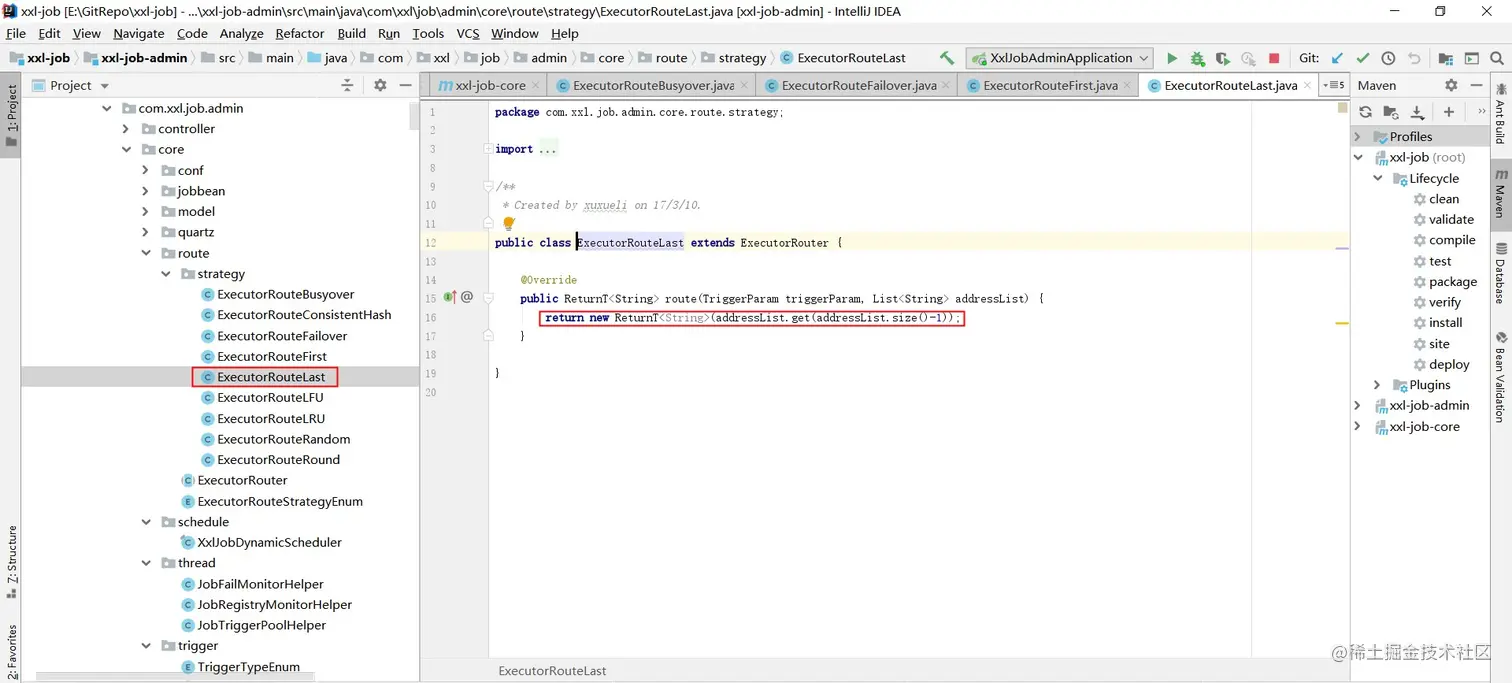The width and height of the screenshot is (1512, 683).
Task: Reimport all Maven projects refresh icon
Action: [x=1365, y=112]
